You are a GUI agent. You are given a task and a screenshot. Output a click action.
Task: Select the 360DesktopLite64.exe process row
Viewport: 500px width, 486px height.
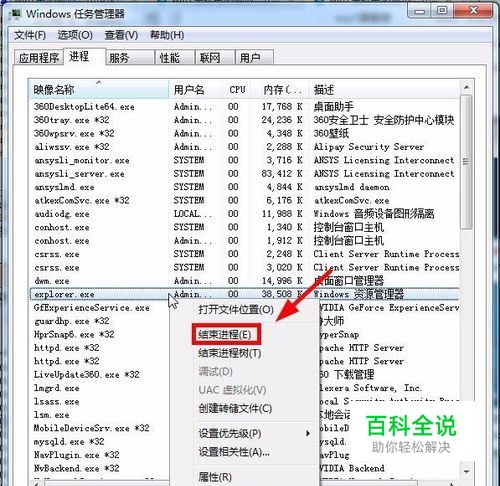(x=244, y=107)
